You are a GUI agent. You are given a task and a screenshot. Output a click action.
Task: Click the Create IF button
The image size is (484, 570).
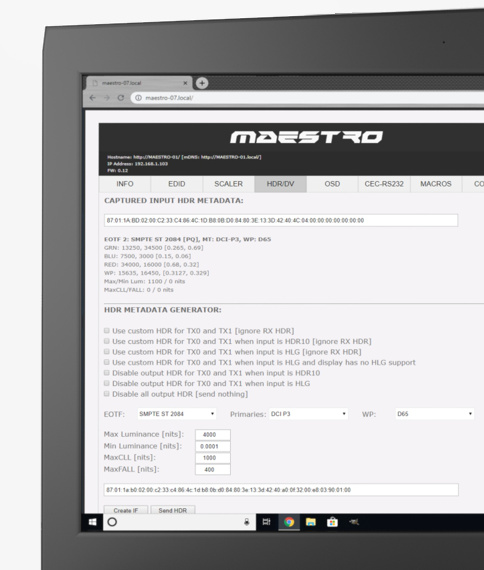(x=126, y=510)
